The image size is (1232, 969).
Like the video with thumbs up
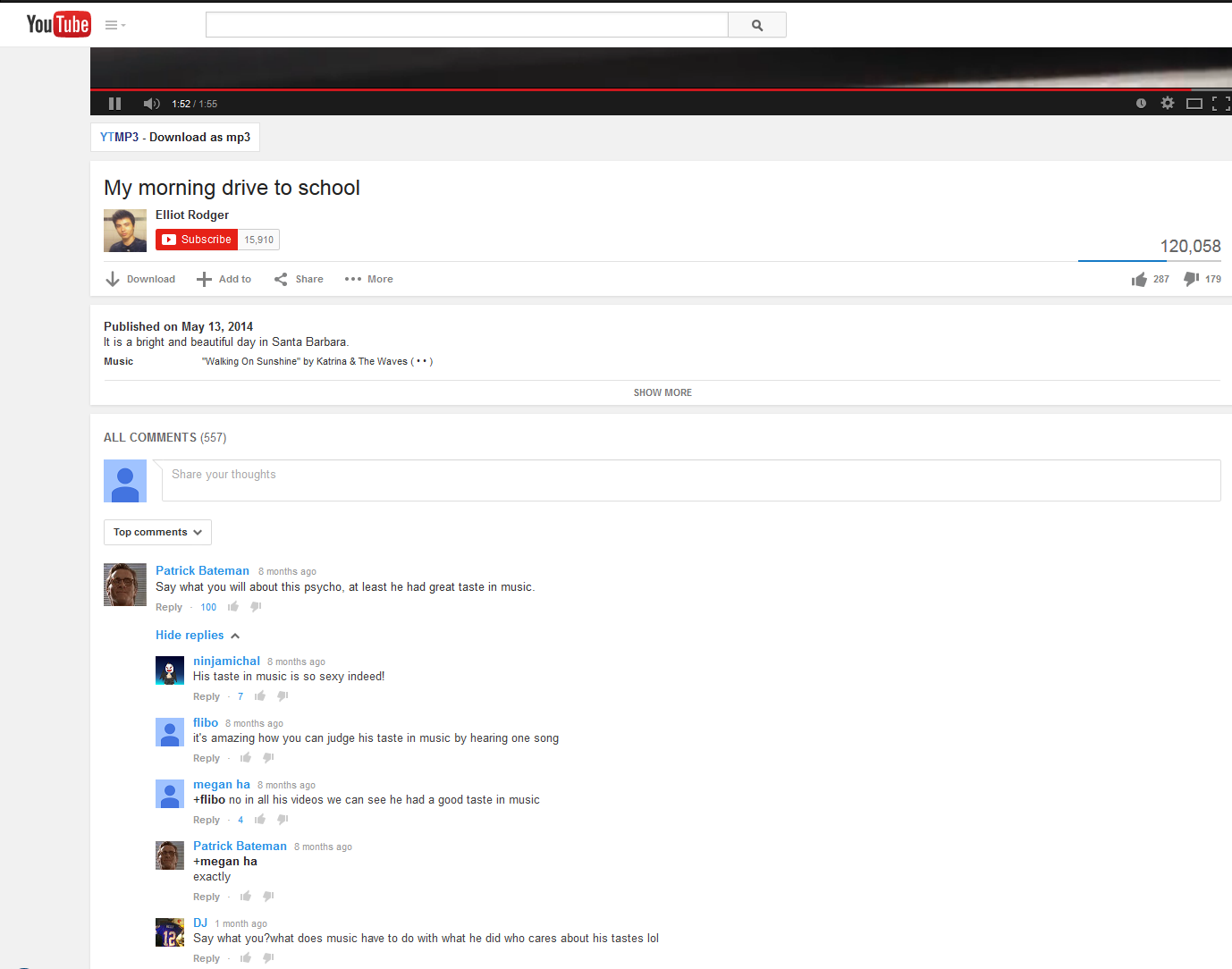pyautogui.click(x=1150, y=279)
